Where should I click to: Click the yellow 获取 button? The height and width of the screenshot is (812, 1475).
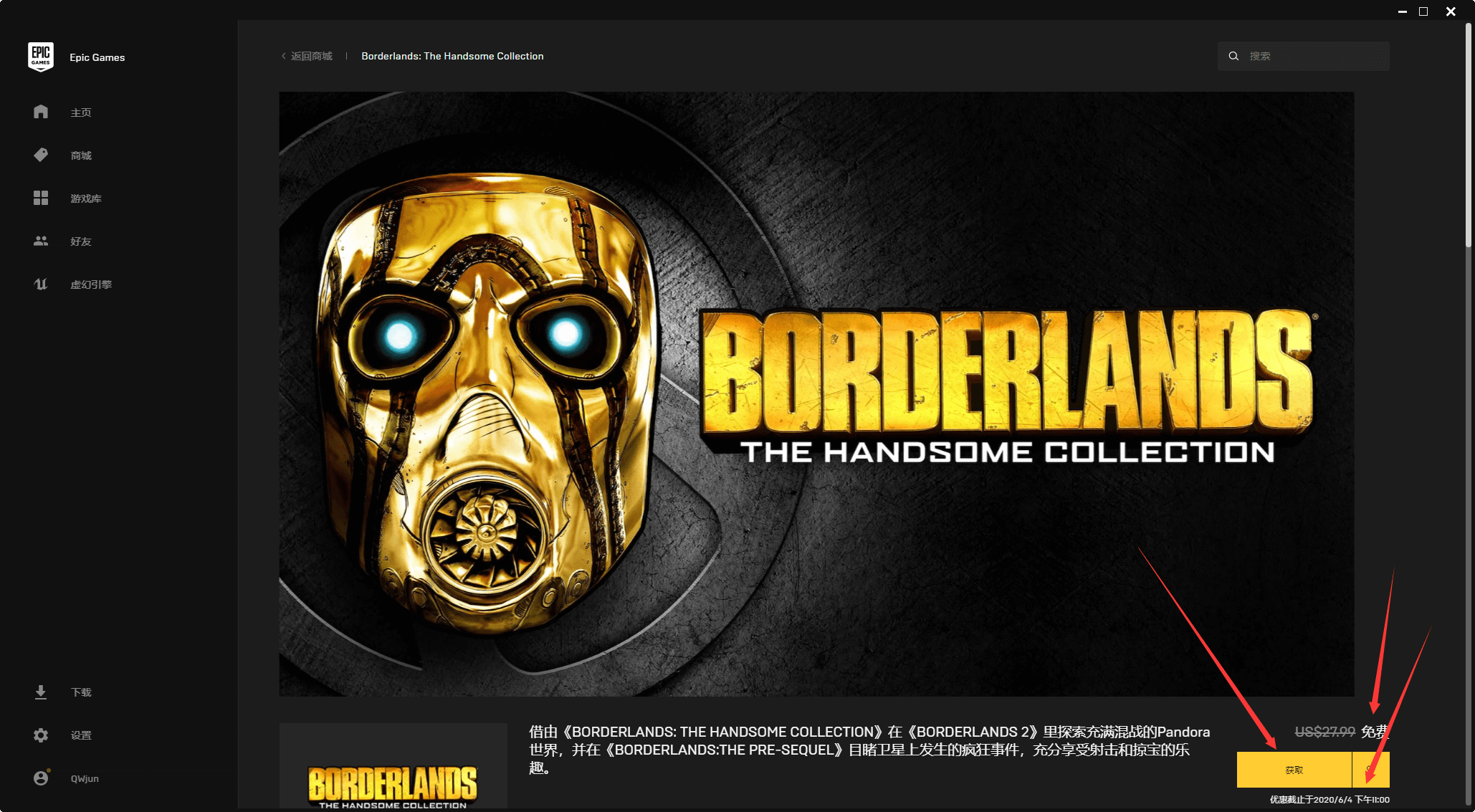[1294, 770]
